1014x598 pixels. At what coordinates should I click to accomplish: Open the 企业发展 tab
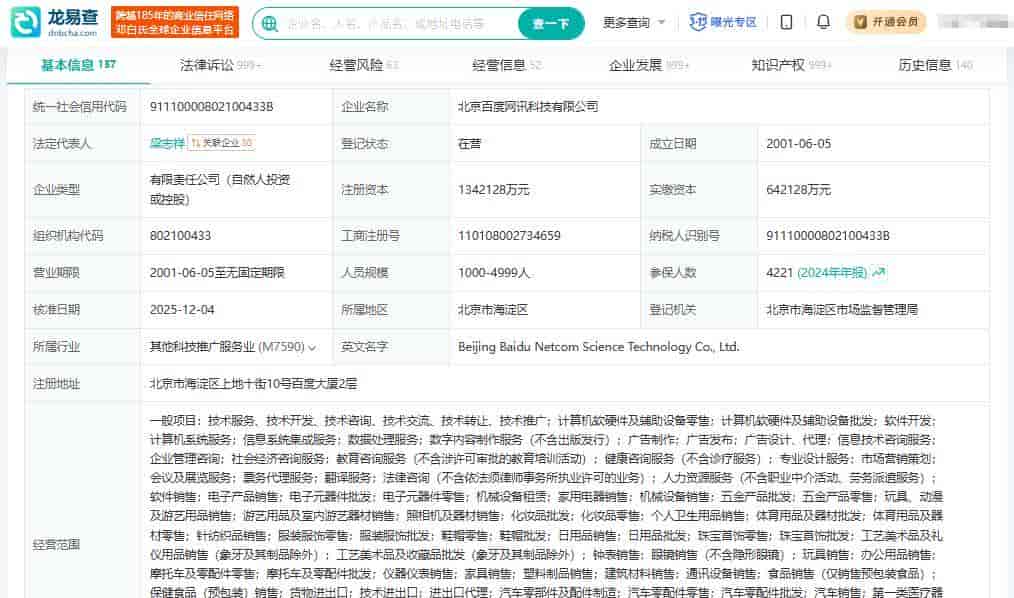coord(649,65)
